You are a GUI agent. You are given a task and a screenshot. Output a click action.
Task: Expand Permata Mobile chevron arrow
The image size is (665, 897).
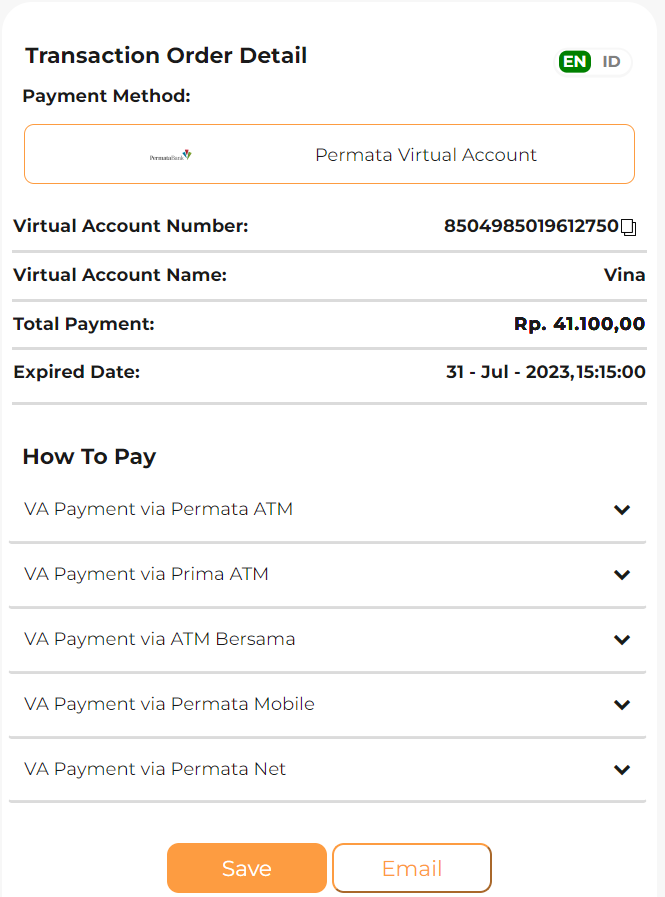tap(622, 705)
